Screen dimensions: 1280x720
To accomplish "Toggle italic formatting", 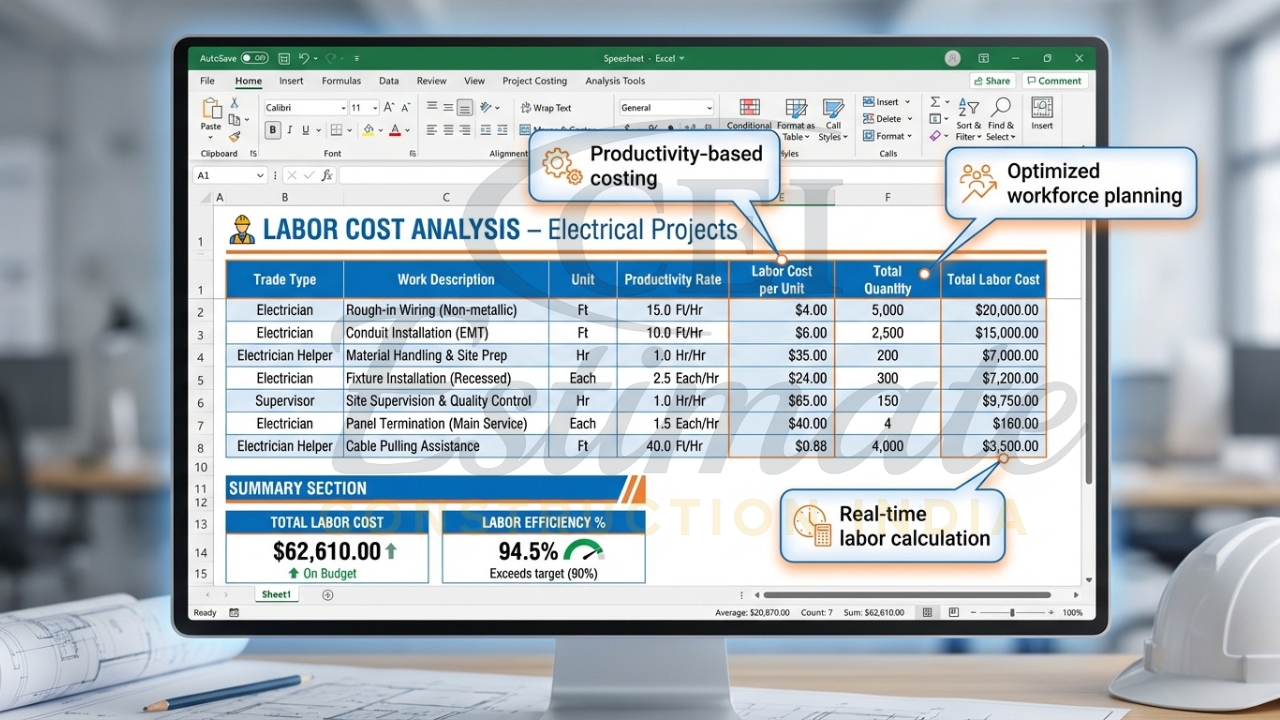I will click(288, 130).
